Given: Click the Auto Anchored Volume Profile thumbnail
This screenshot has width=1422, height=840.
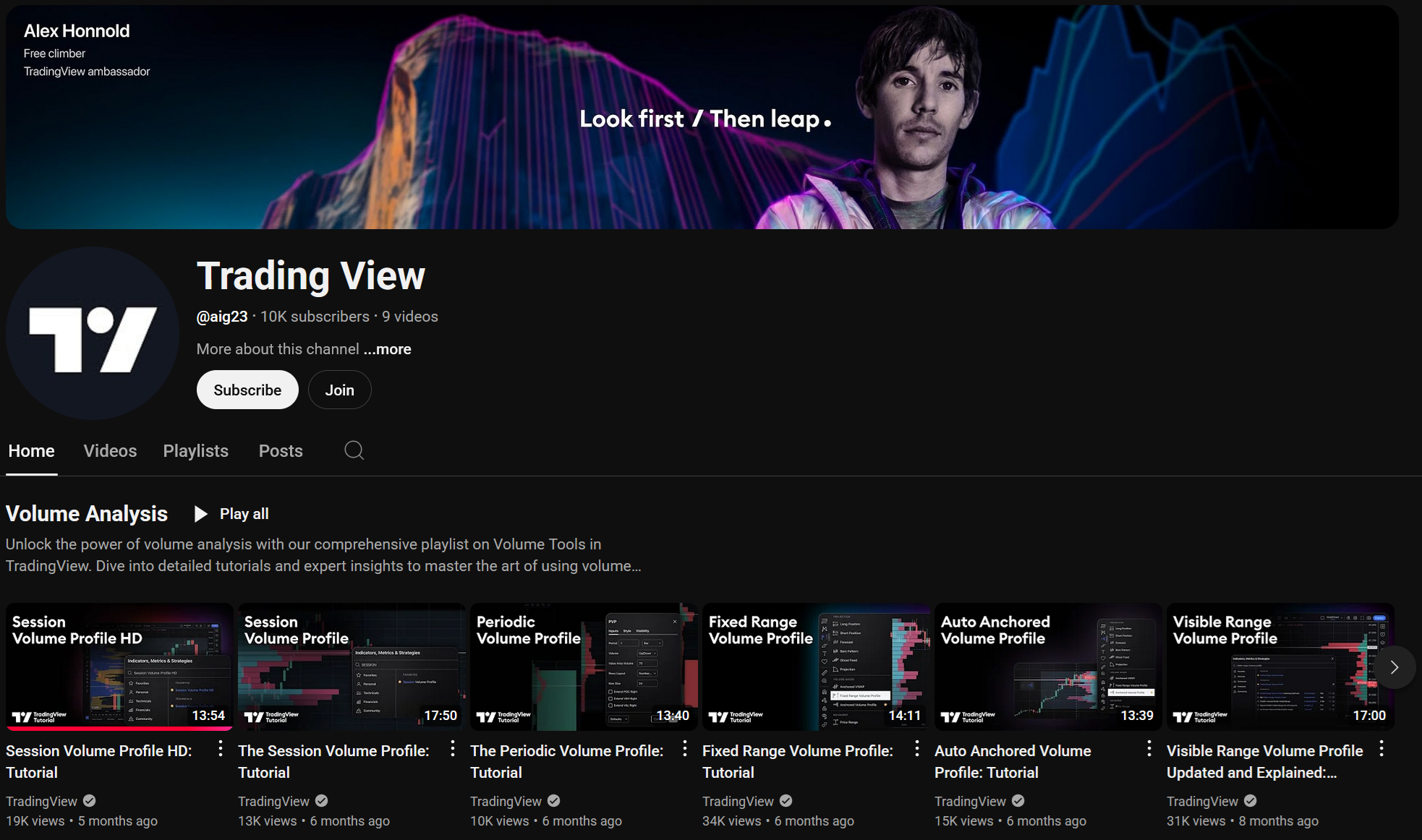Looking at the screenshot, I should [1048, 667].
